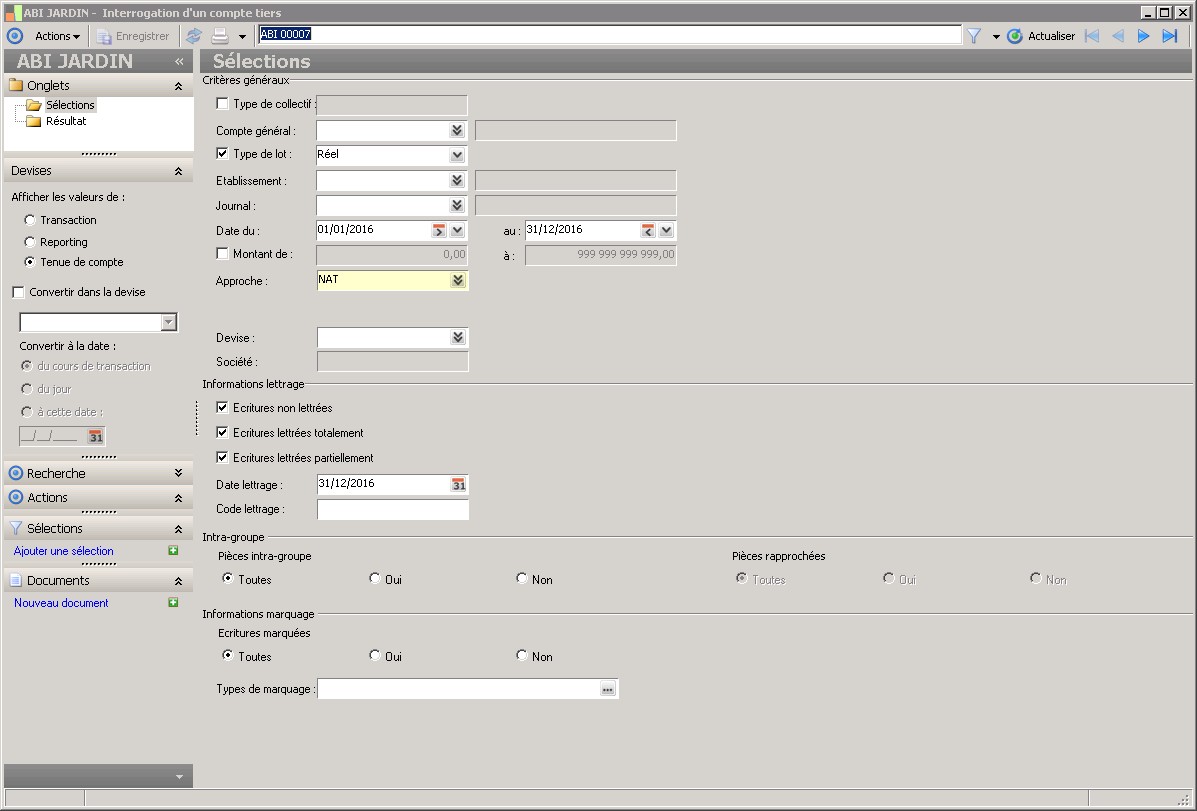Screen dimensions: 1197x811
Task: Enable Type de collectif checkbox
Action: click(222, 104)
